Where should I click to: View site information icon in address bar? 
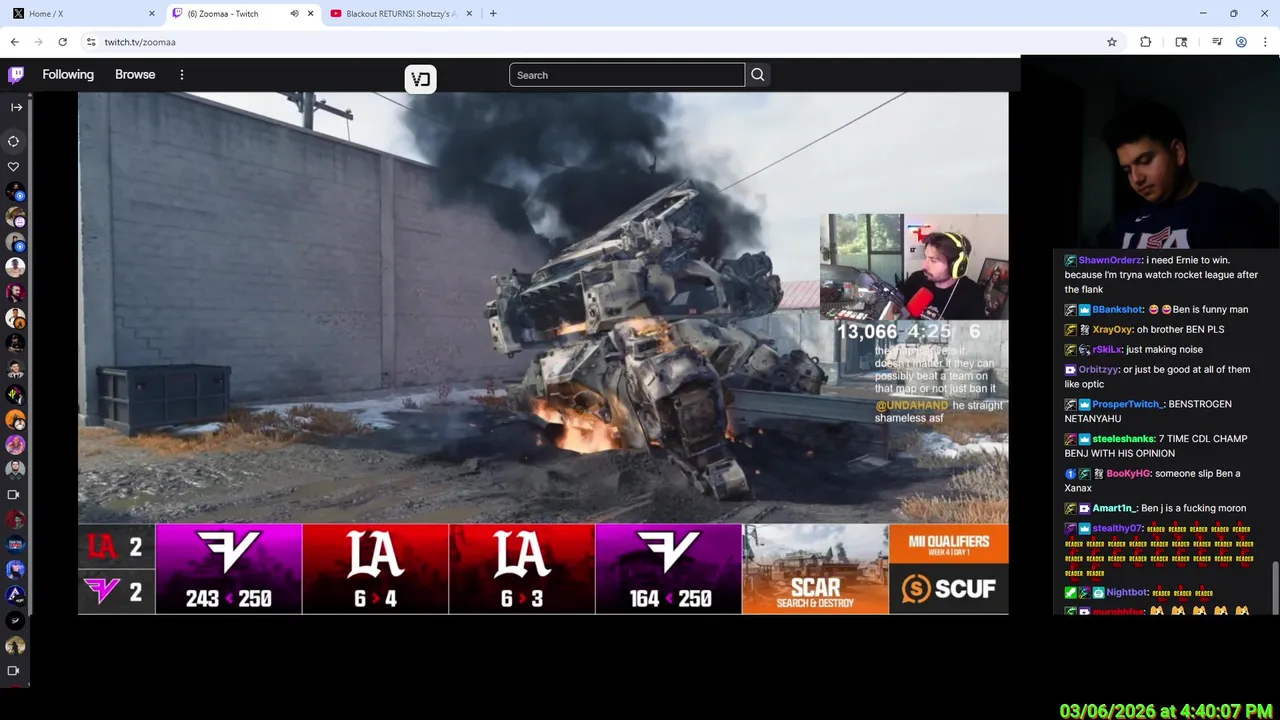click(x=91, y=42)
